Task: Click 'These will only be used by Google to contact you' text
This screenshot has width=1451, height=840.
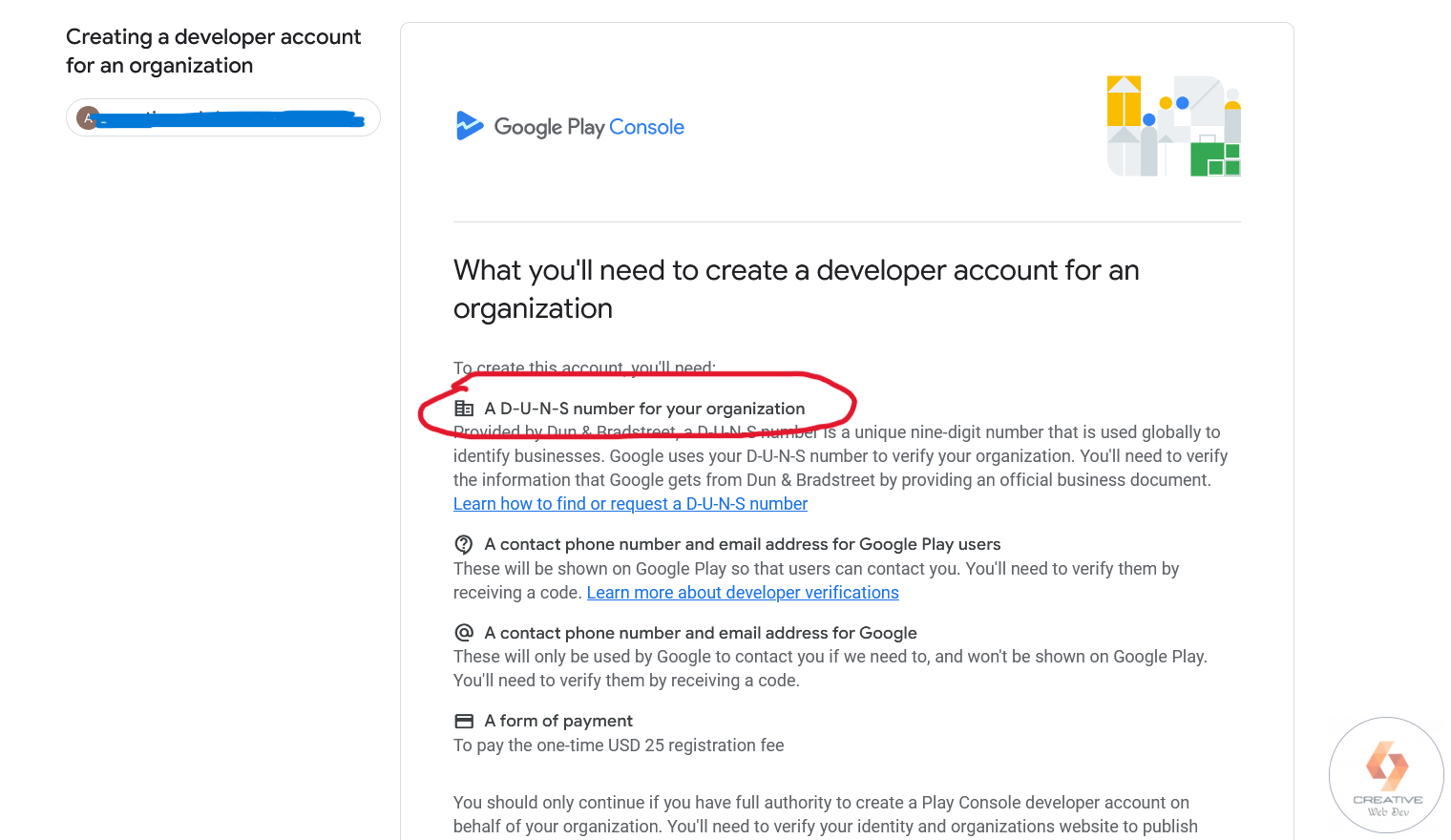Action: [831, 668]
